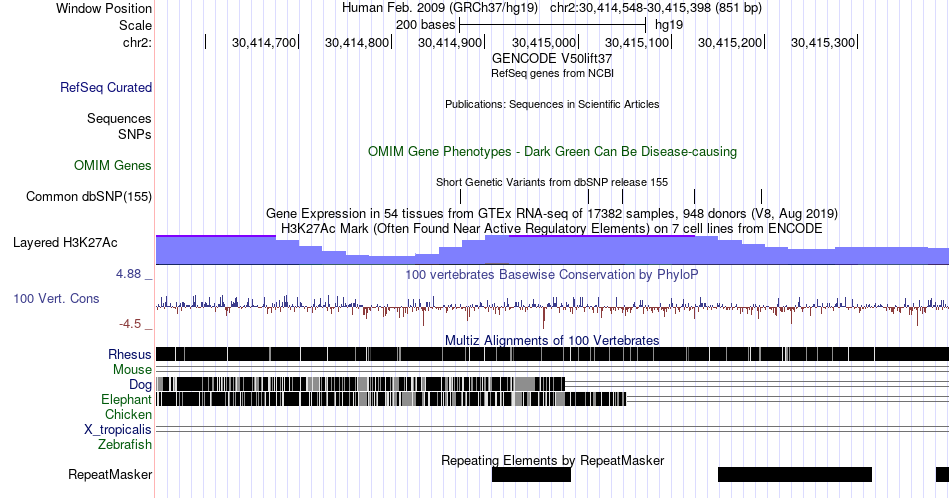Click the H3K27Ac signal histogram
This screenshot has width=950, height=498.
point(552,250)
